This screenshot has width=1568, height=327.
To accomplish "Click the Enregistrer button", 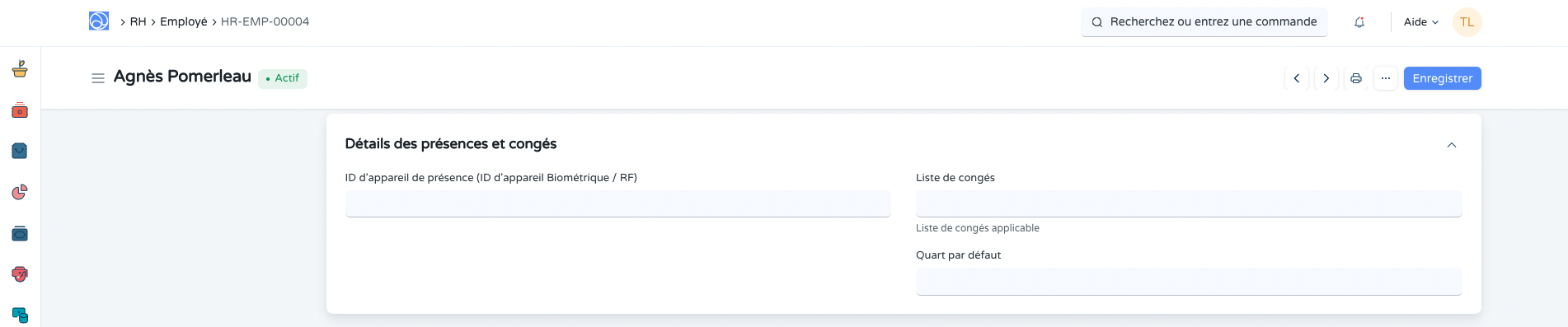I will (x=1443, y=78).
